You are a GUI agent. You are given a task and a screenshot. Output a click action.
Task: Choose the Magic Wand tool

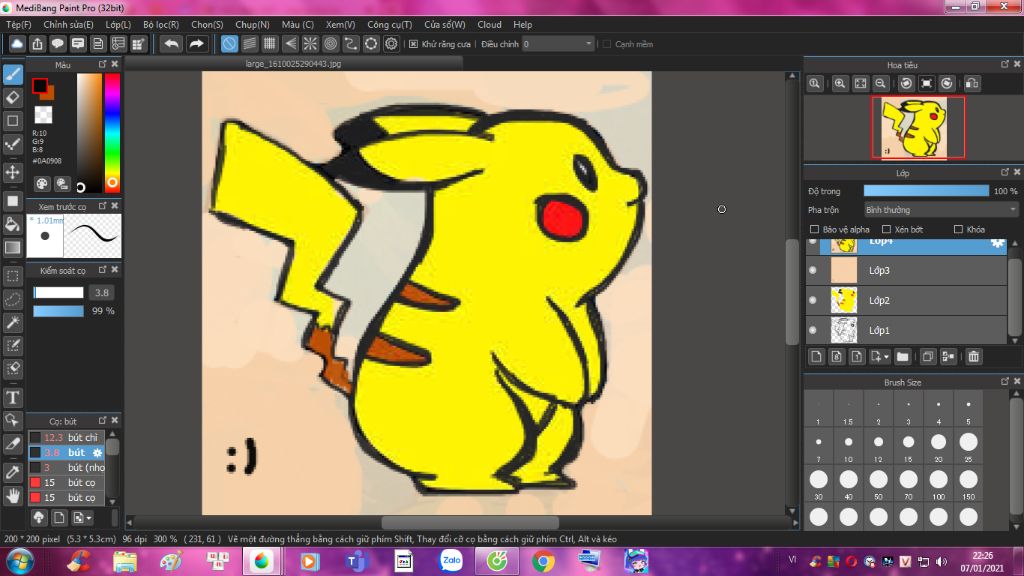tap(13, 323)
